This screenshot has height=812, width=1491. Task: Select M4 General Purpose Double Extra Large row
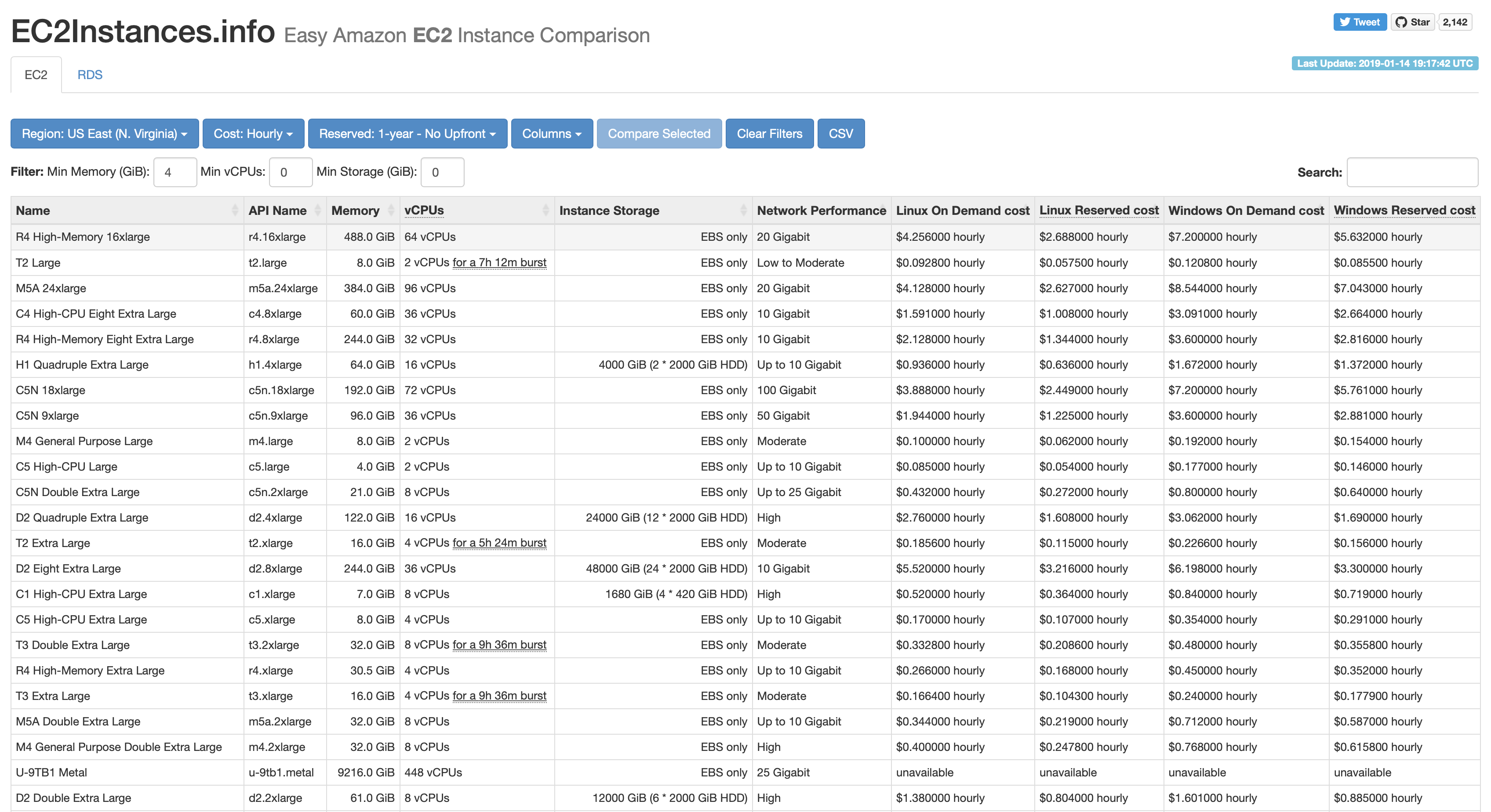click(x=745, y=747)
